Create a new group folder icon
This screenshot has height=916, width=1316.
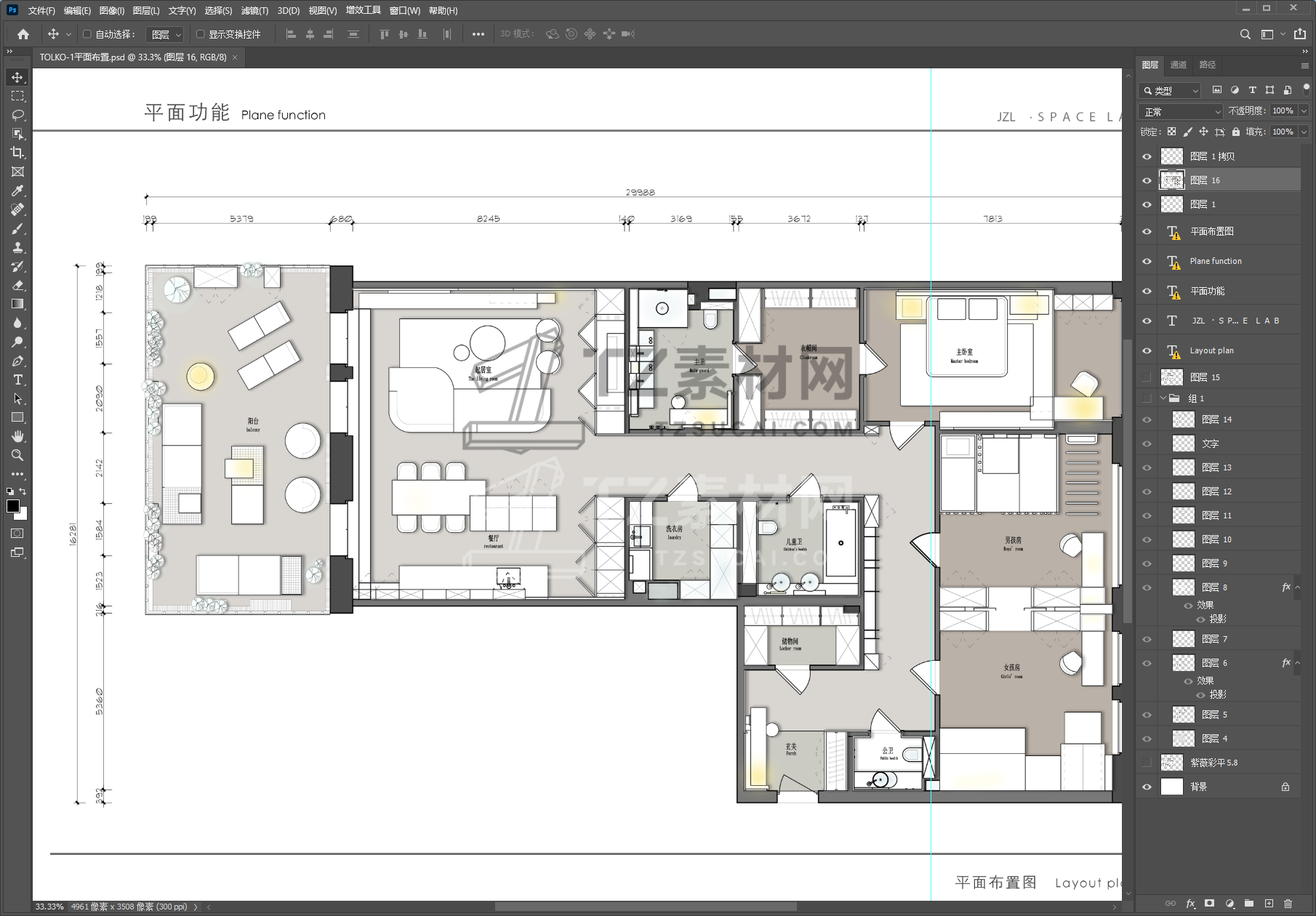(1249, 904)
